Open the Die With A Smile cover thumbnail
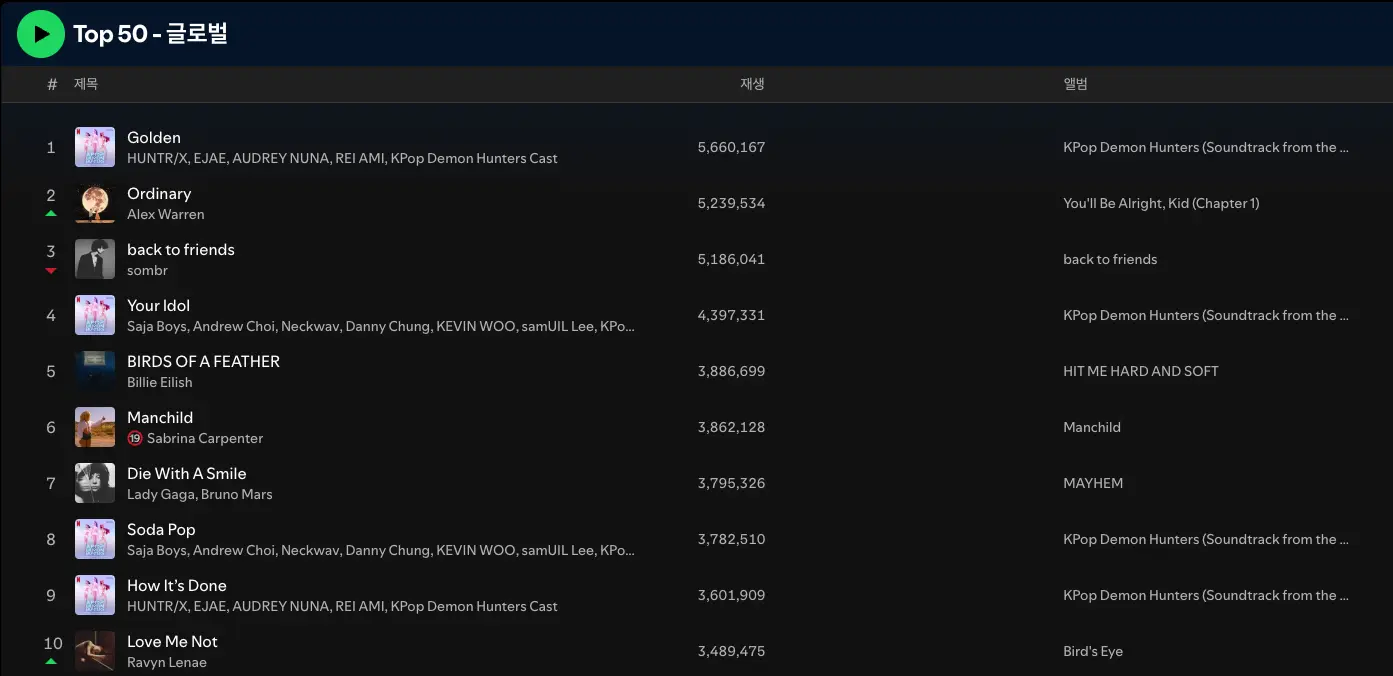The width and height of the screenshot is (1393, 676). [x=95, y=483]
